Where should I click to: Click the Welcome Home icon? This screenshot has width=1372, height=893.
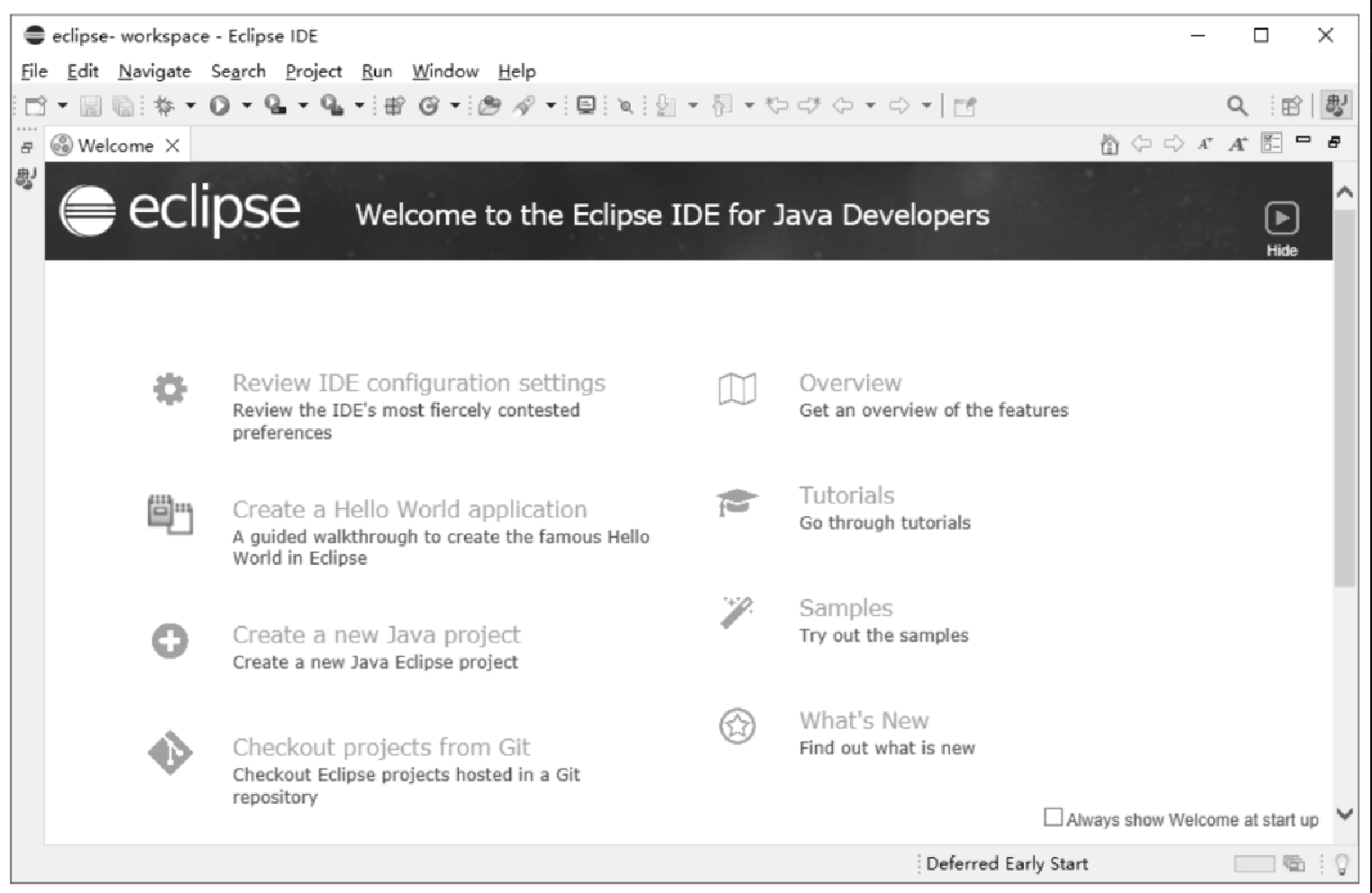1109,144
